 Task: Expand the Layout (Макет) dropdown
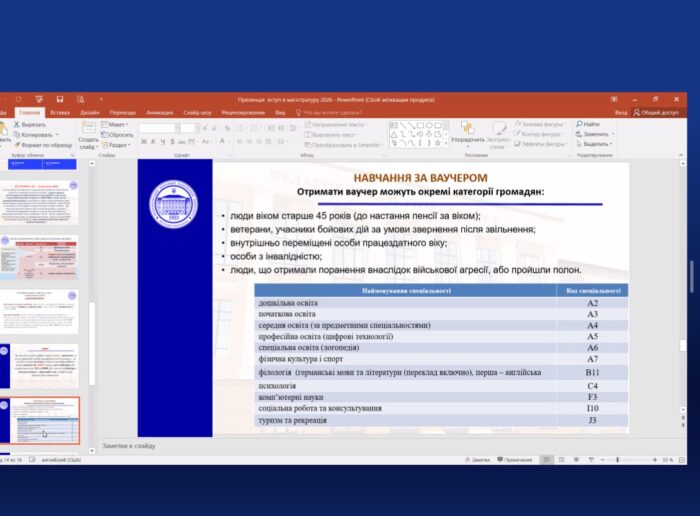(118, 125)
